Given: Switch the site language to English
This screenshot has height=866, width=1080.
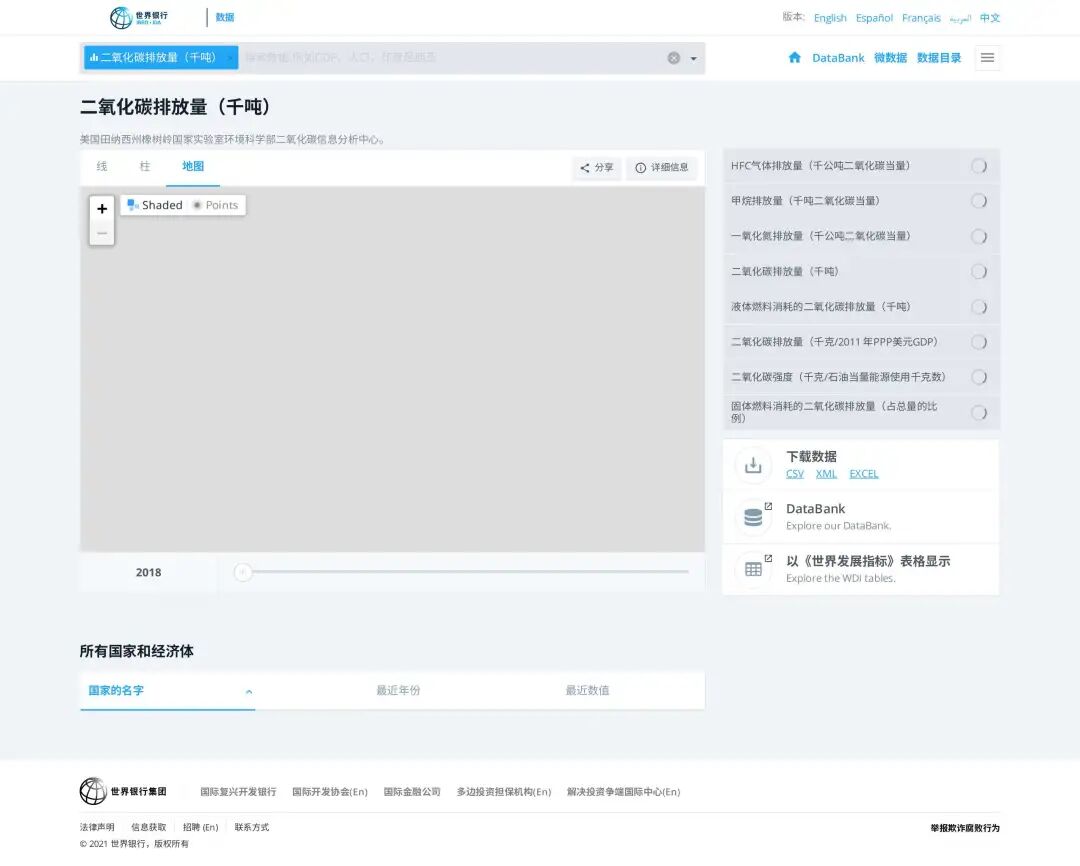Looking at the screenshot, I should tap(829, 18).
